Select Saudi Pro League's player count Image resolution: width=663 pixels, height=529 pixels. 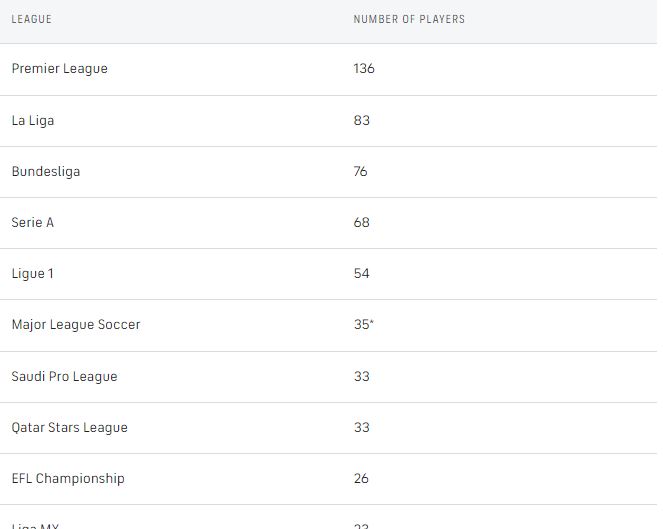362,376
